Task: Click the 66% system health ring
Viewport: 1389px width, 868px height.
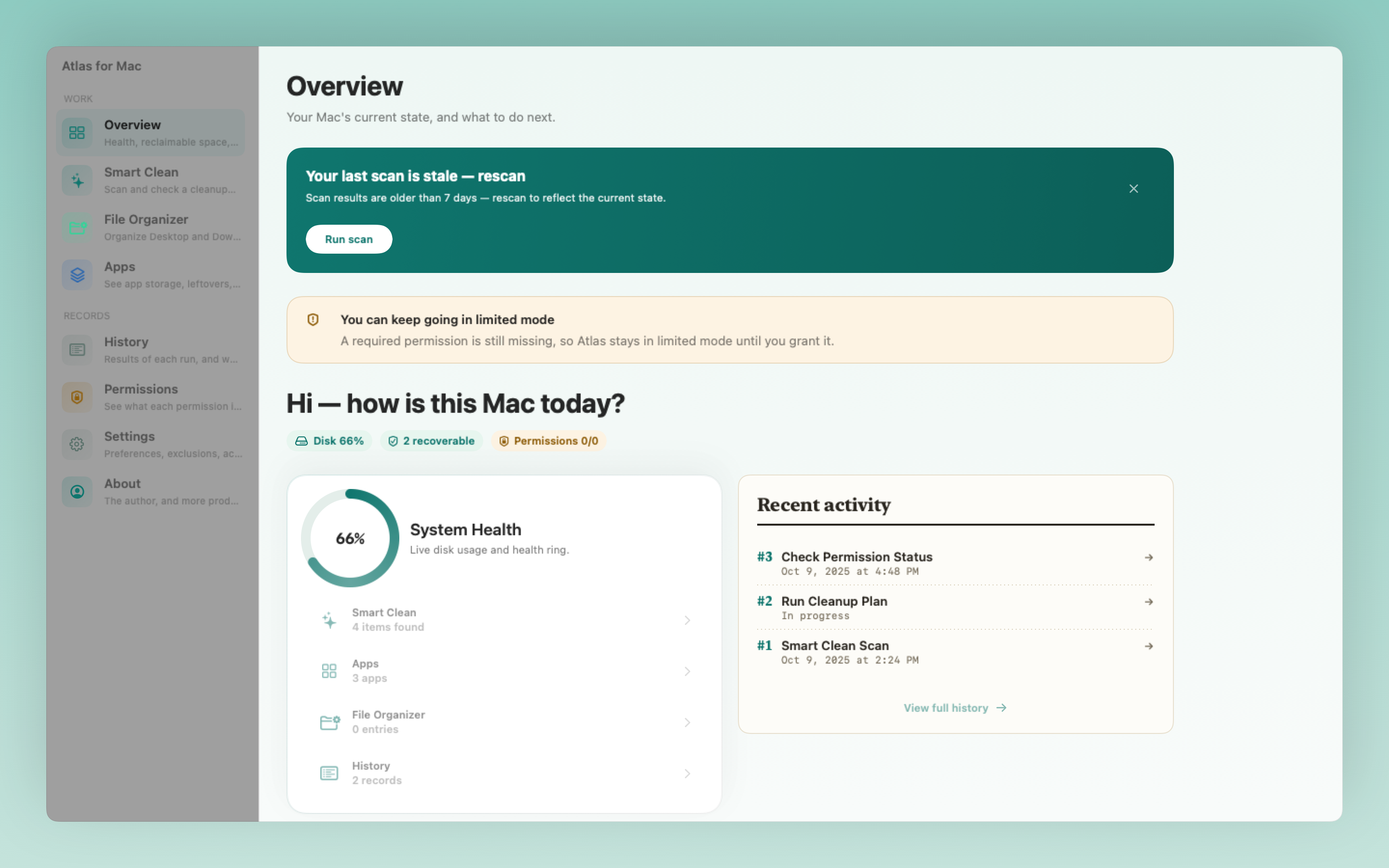Action: coord(350,538)
